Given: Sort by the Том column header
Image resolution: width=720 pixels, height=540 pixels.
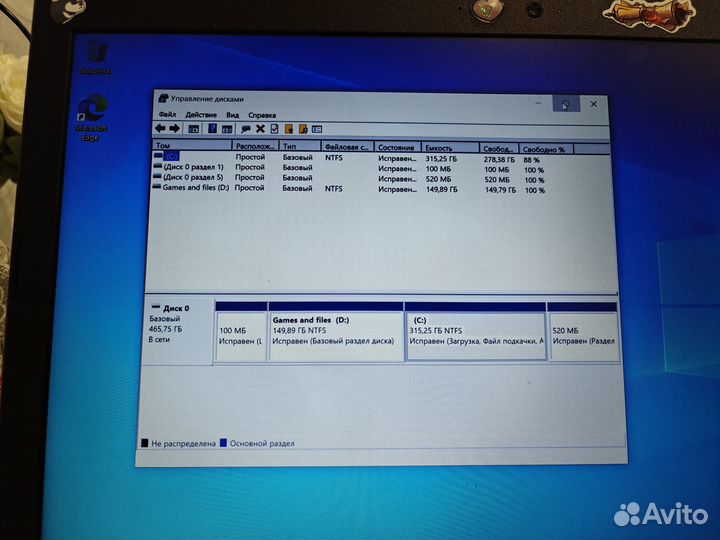Looking at the screenshot, I should [192, 145].
